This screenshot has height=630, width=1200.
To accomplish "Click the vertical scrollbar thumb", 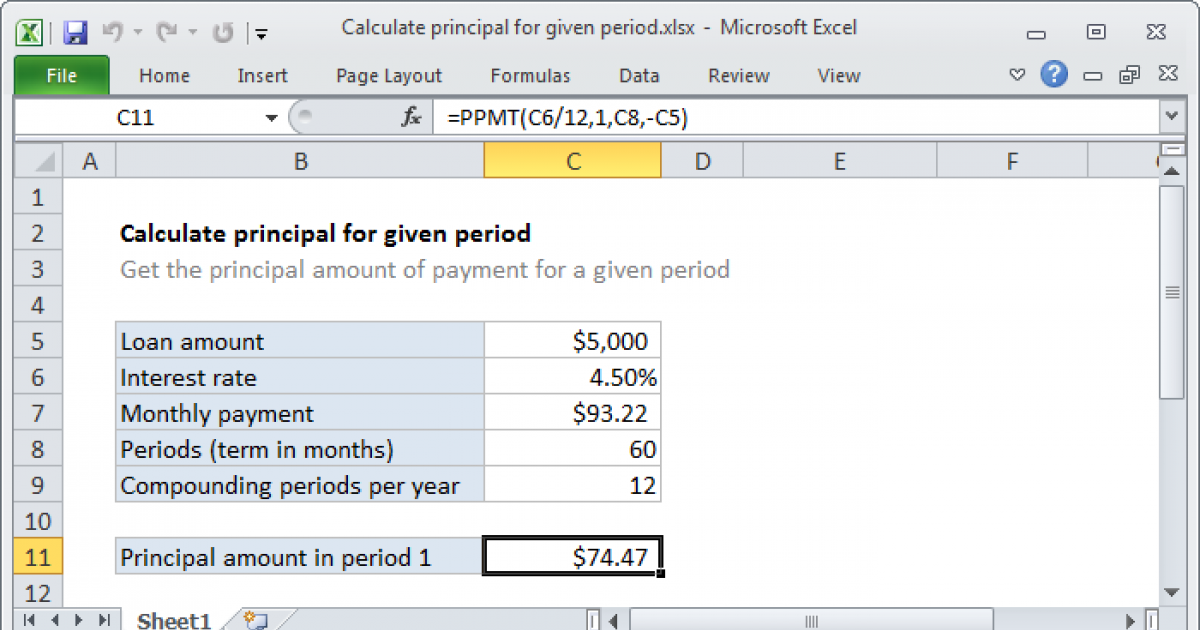I will [x=1172, y=293].
